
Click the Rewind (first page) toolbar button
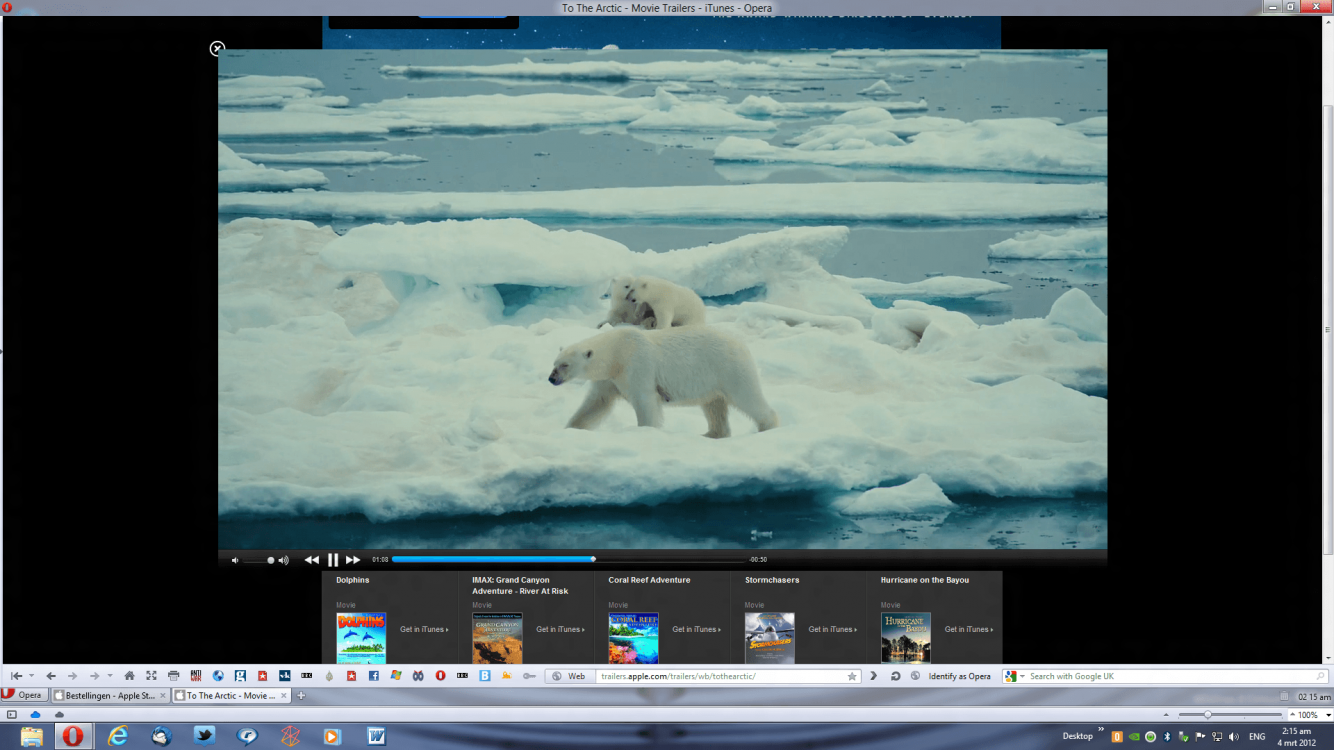[16, 676]
